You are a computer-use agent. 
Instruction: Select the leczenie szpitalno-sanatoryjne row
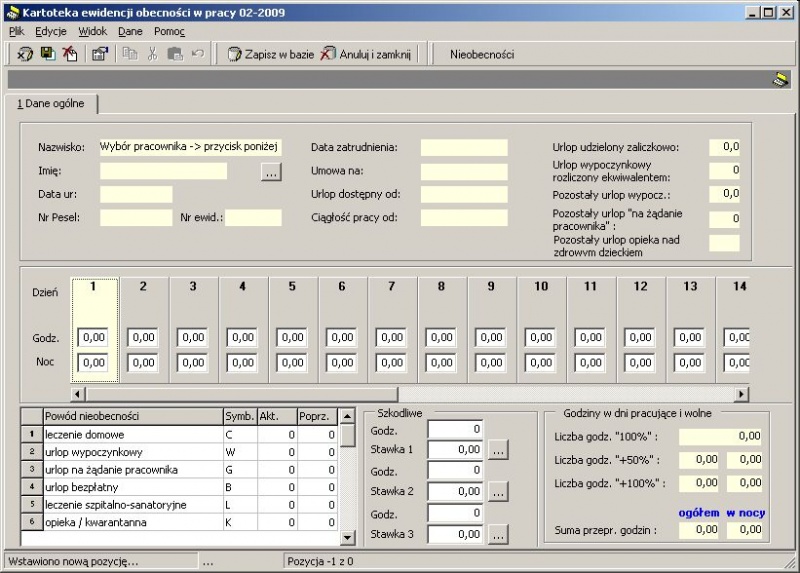pos(179,505)
